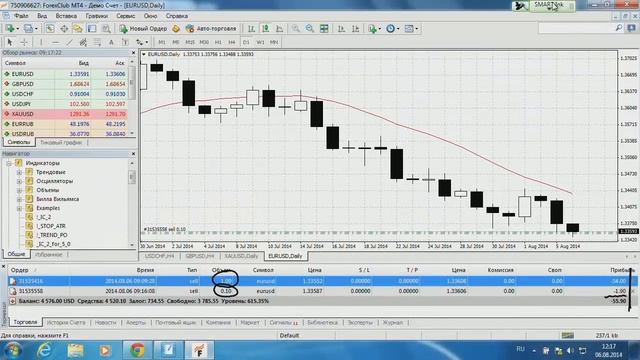
Task: Open the История Счета terminal tab
Action: coord(66,322)
